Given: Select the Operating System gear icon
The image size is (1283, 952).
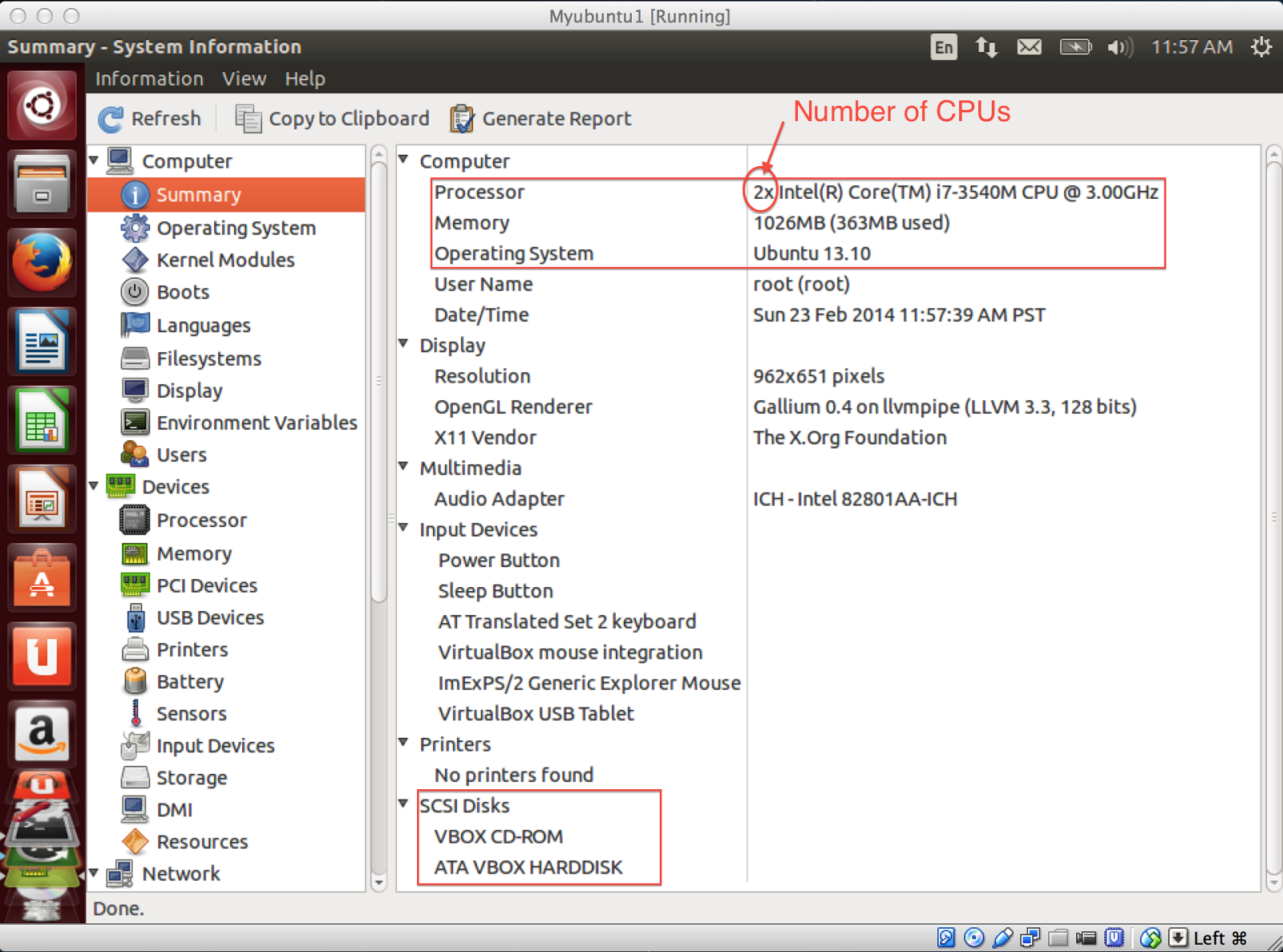Looking at the screenshot, I should [135, 228].
